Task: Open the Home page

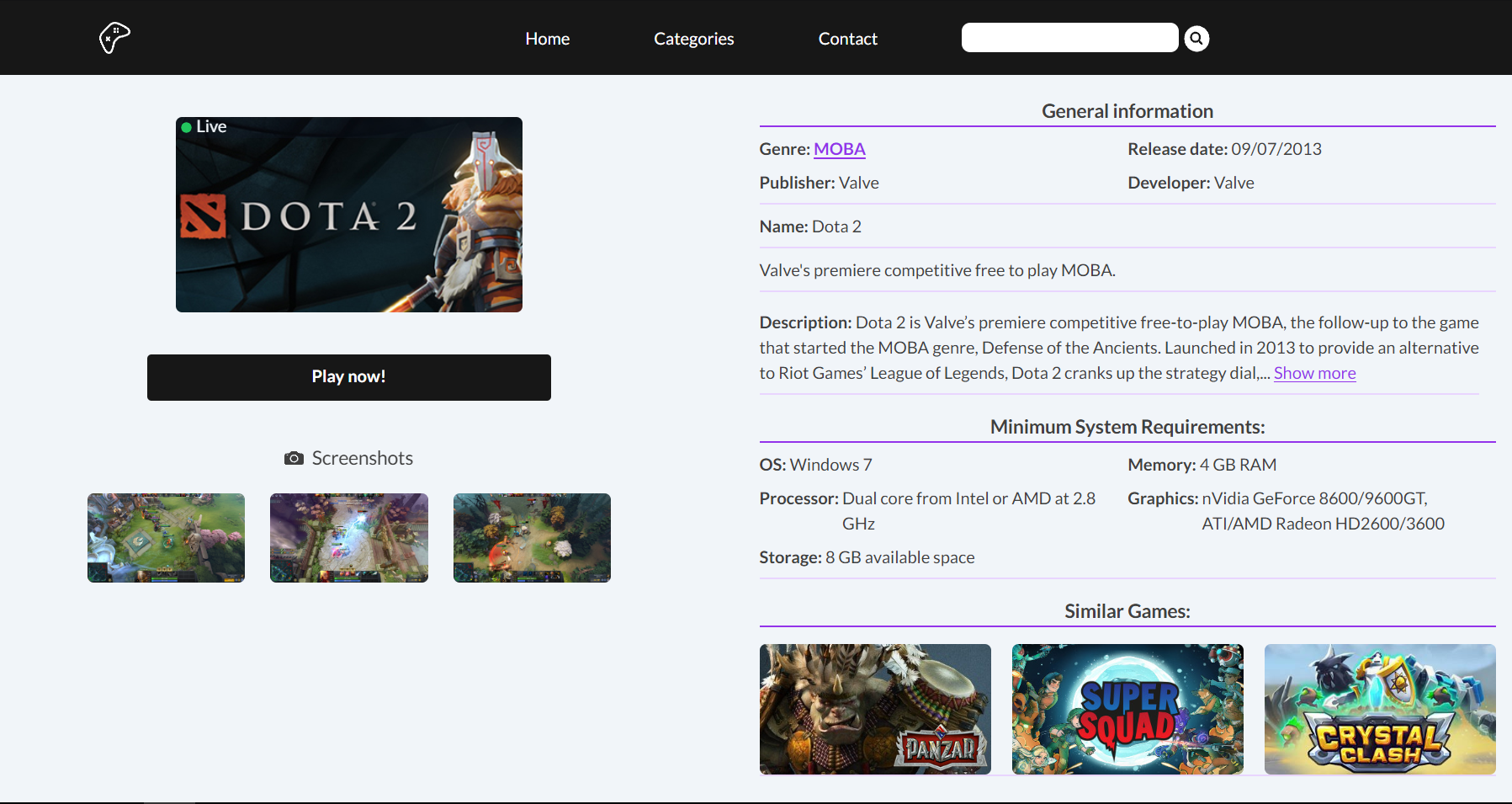Action: point(548,39)
